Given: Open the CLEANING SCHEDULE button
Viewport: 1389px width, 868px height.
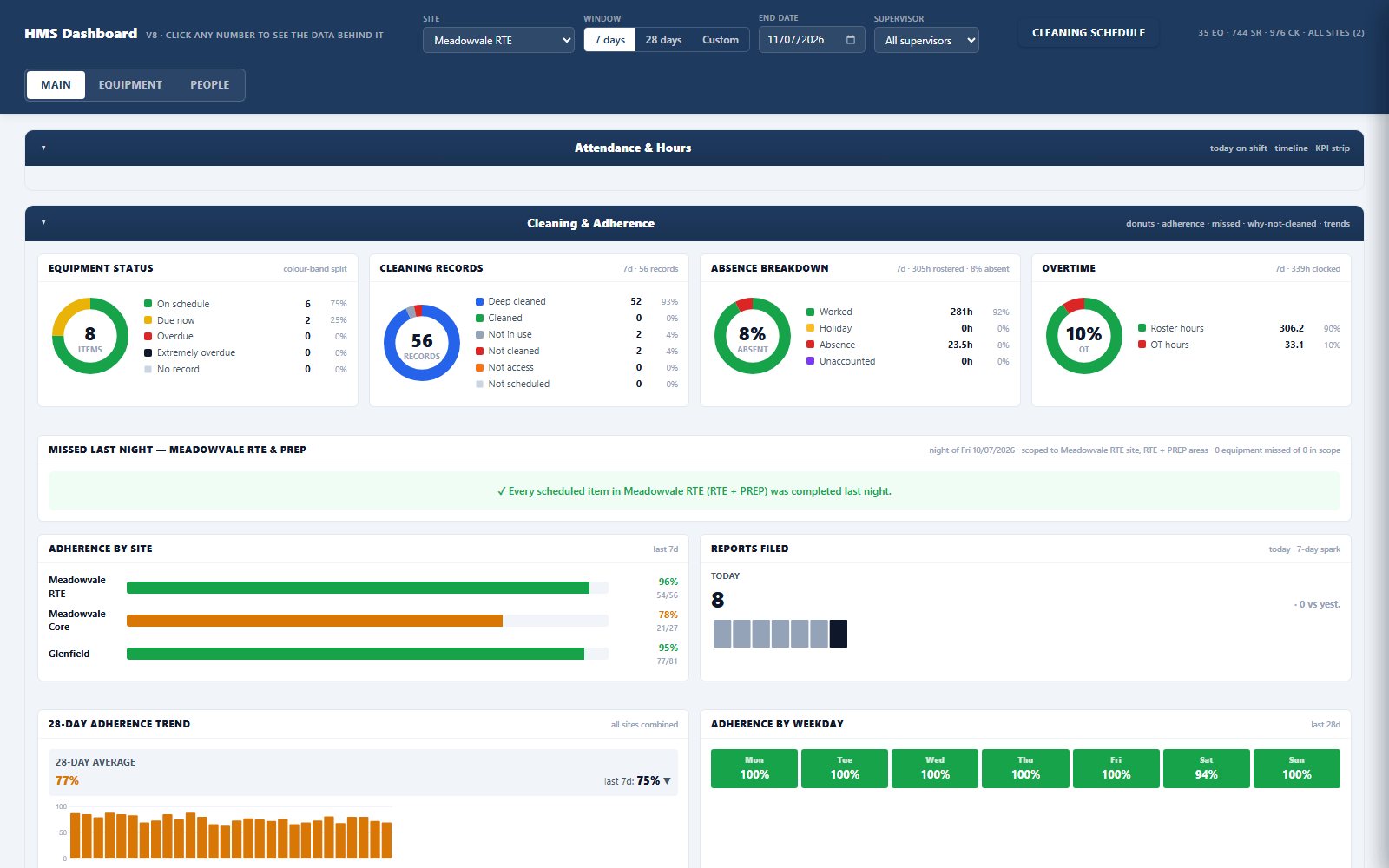Looking at the screenshot, I should (x=1089, y=33).
